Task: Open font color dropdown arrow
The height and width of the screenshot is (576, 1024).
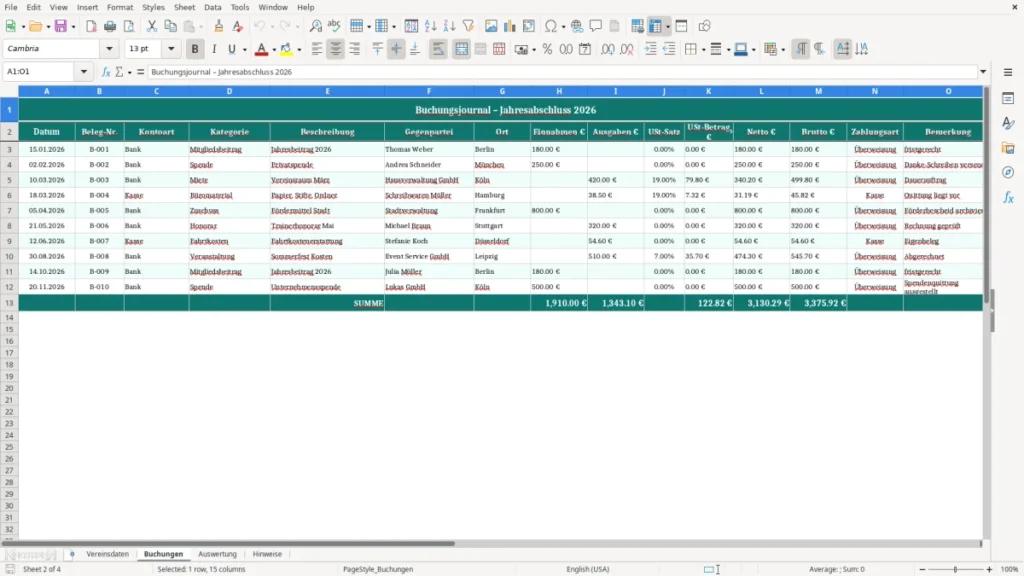Action: pyautogui.click(x=274, y=49)
